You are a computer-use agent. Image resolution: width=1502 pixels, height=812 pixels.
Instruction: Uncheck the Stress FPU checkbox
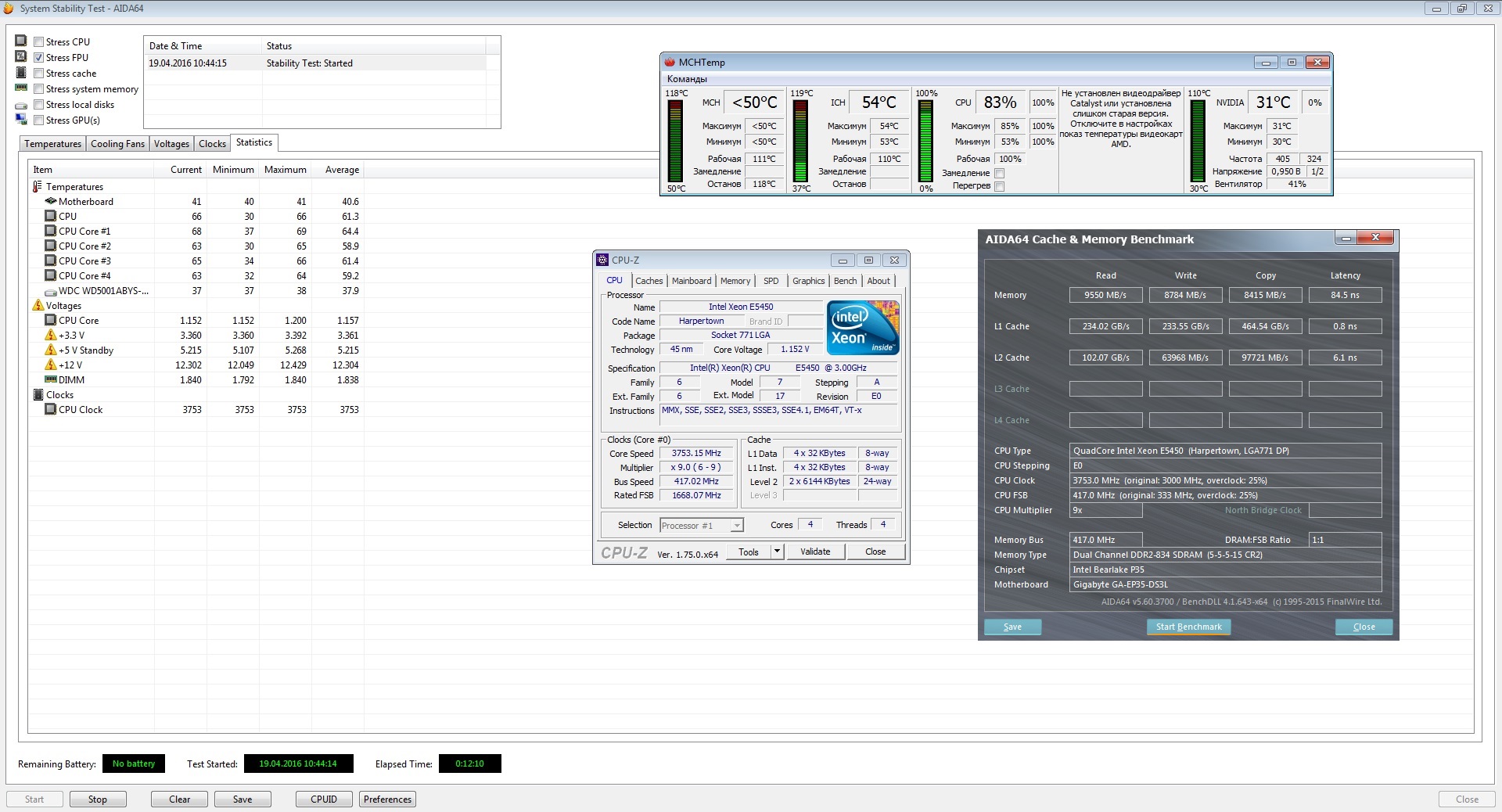pos(38,58)
